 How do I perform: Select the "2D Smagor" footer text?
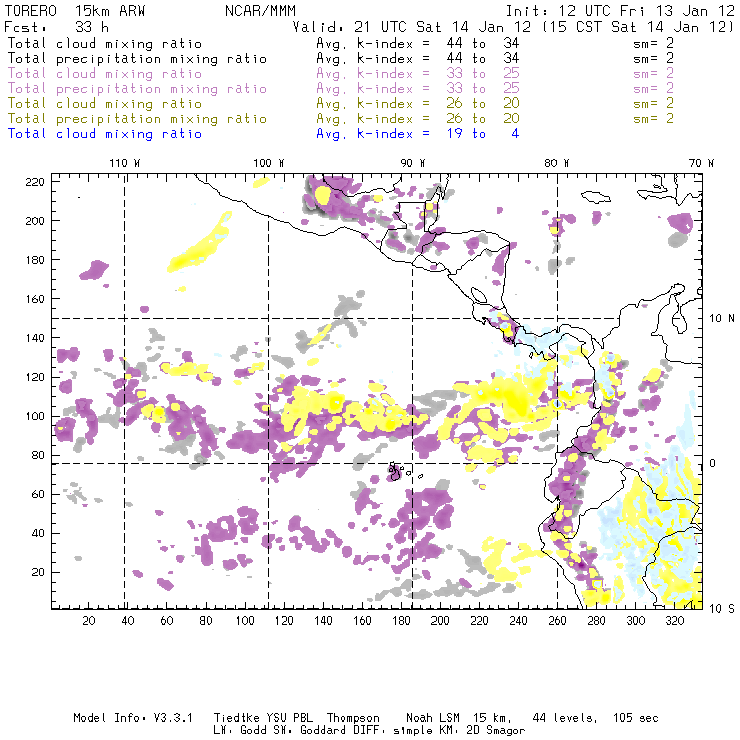point(496,731)
